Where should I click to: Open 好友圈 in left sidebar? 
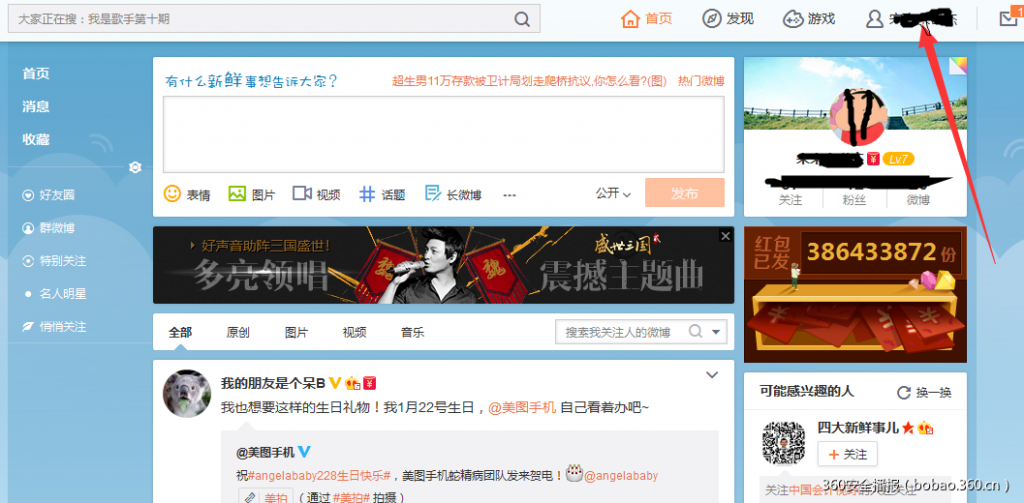coord(56,195)
